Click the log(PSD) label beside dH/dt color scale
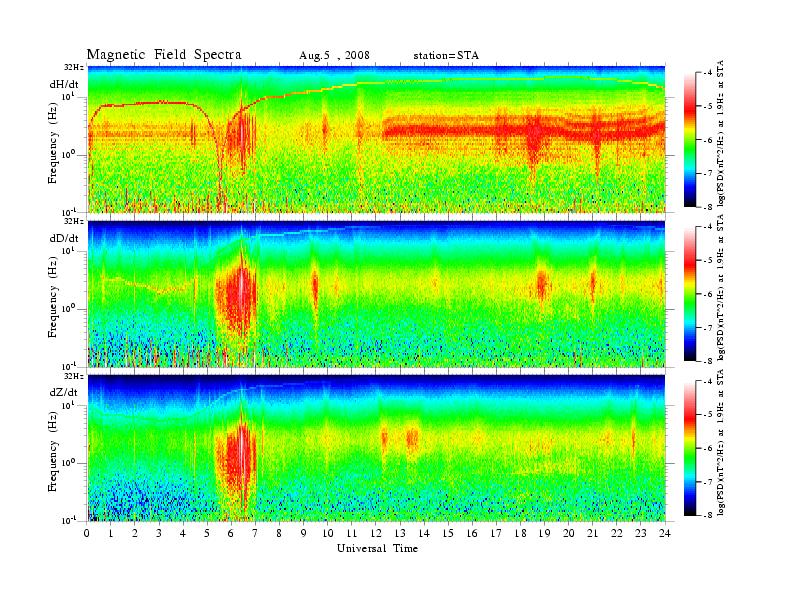This screenshot has height=612, width=792. 721,133
